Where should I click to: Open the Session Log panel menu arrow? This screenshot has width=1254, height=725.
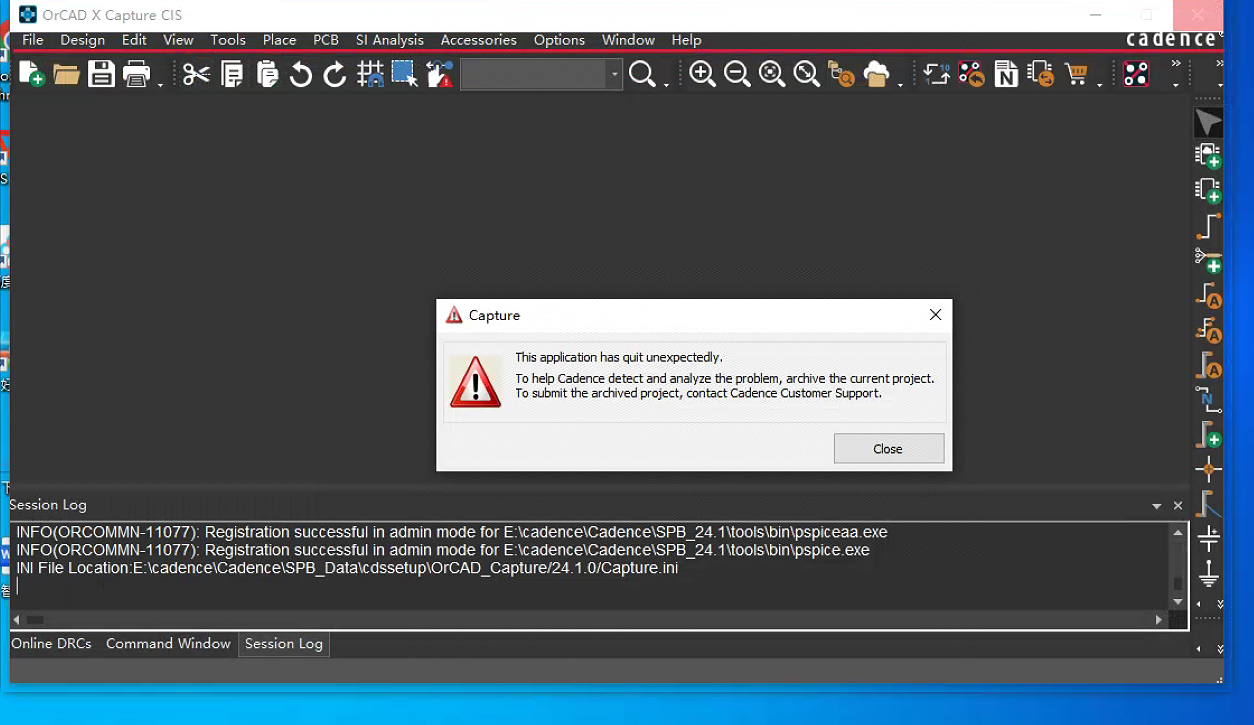1157,506
